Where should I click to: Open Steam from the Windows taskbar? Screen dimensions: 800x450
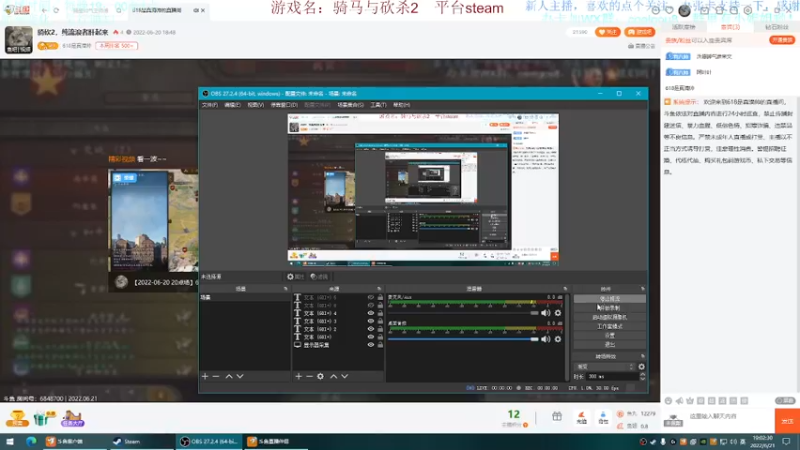pyautogui.click(x=127, y=441)
